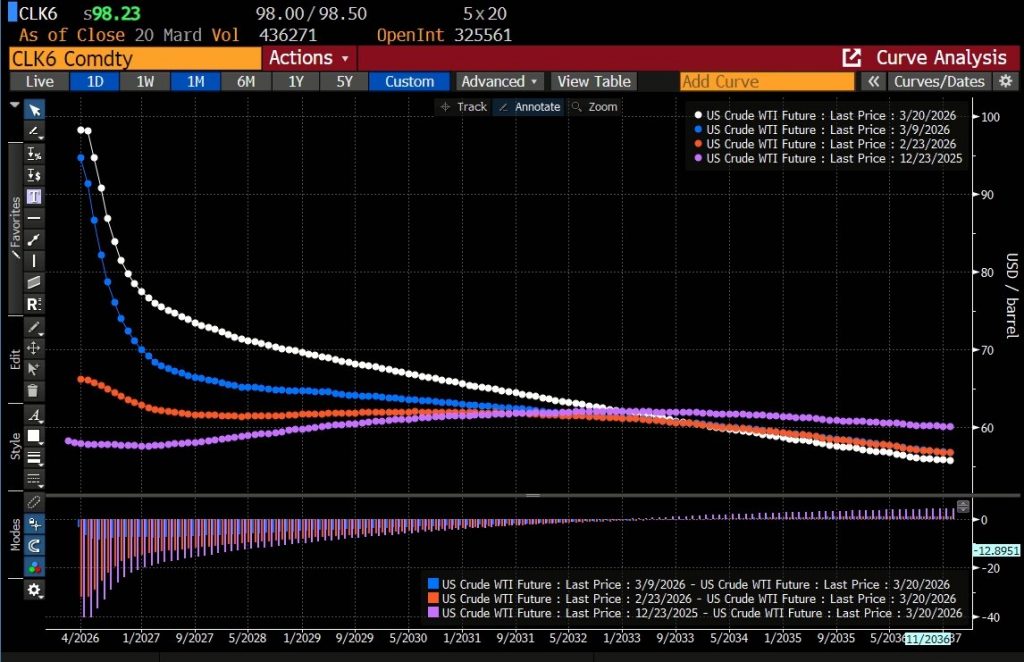Toggle Annotate mode on chart

pyautogui.click(x=529, y=107)
